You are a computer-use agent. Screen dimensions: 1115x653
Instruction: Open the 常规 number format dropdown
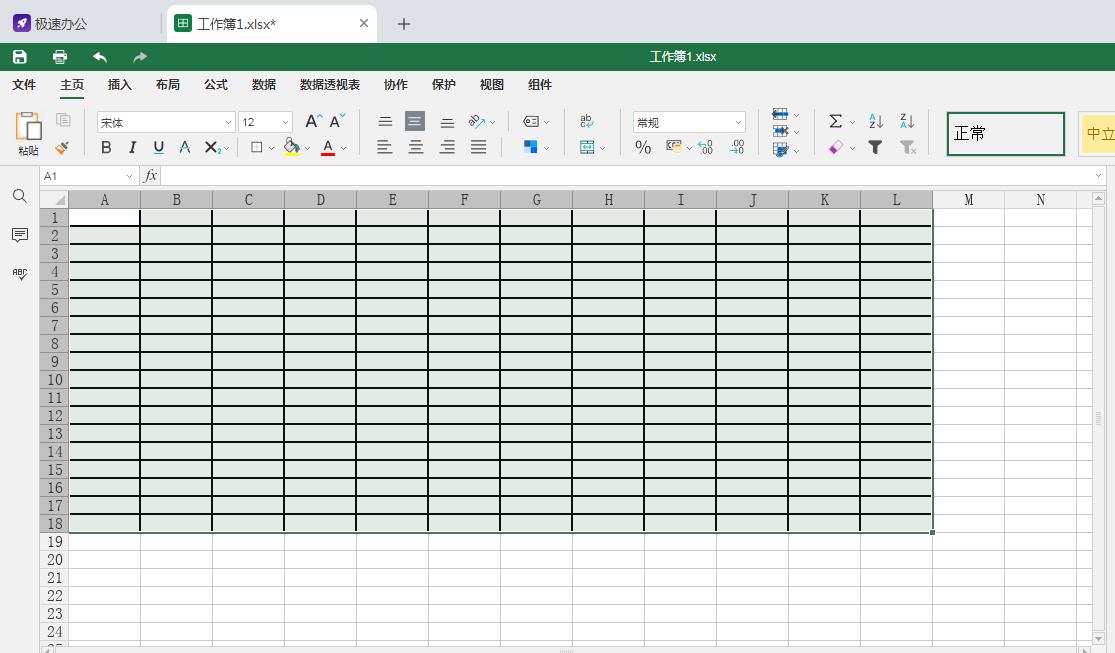[x=688, y=121]
